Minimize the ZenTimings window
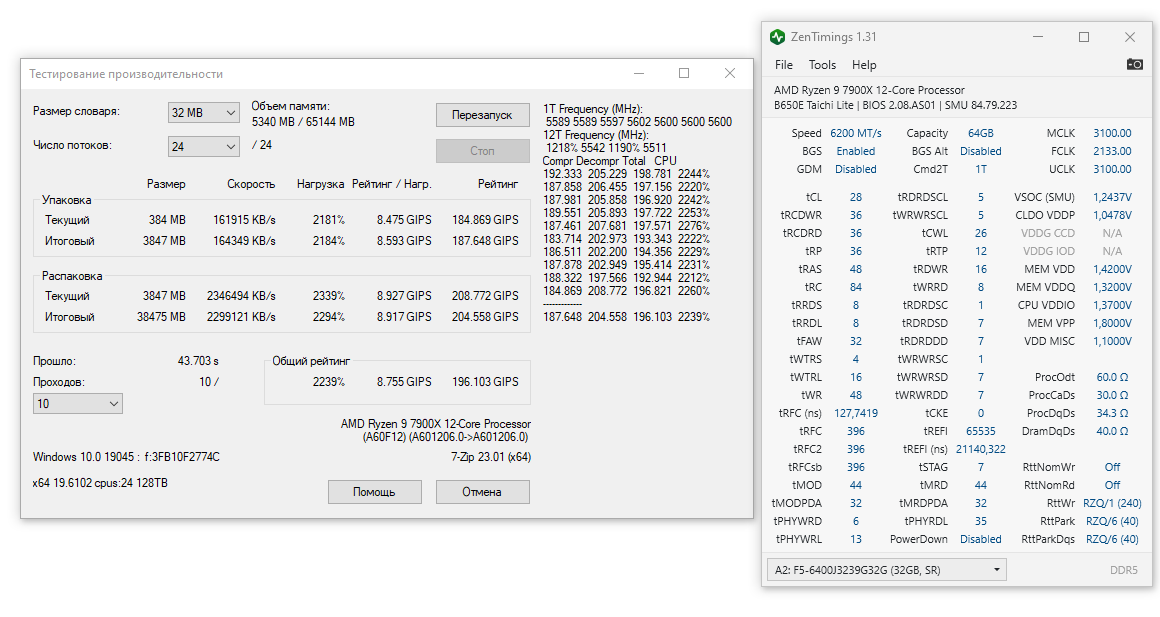The height and width of the screenshot is (617, 1160). click(x=1039, y=37)
